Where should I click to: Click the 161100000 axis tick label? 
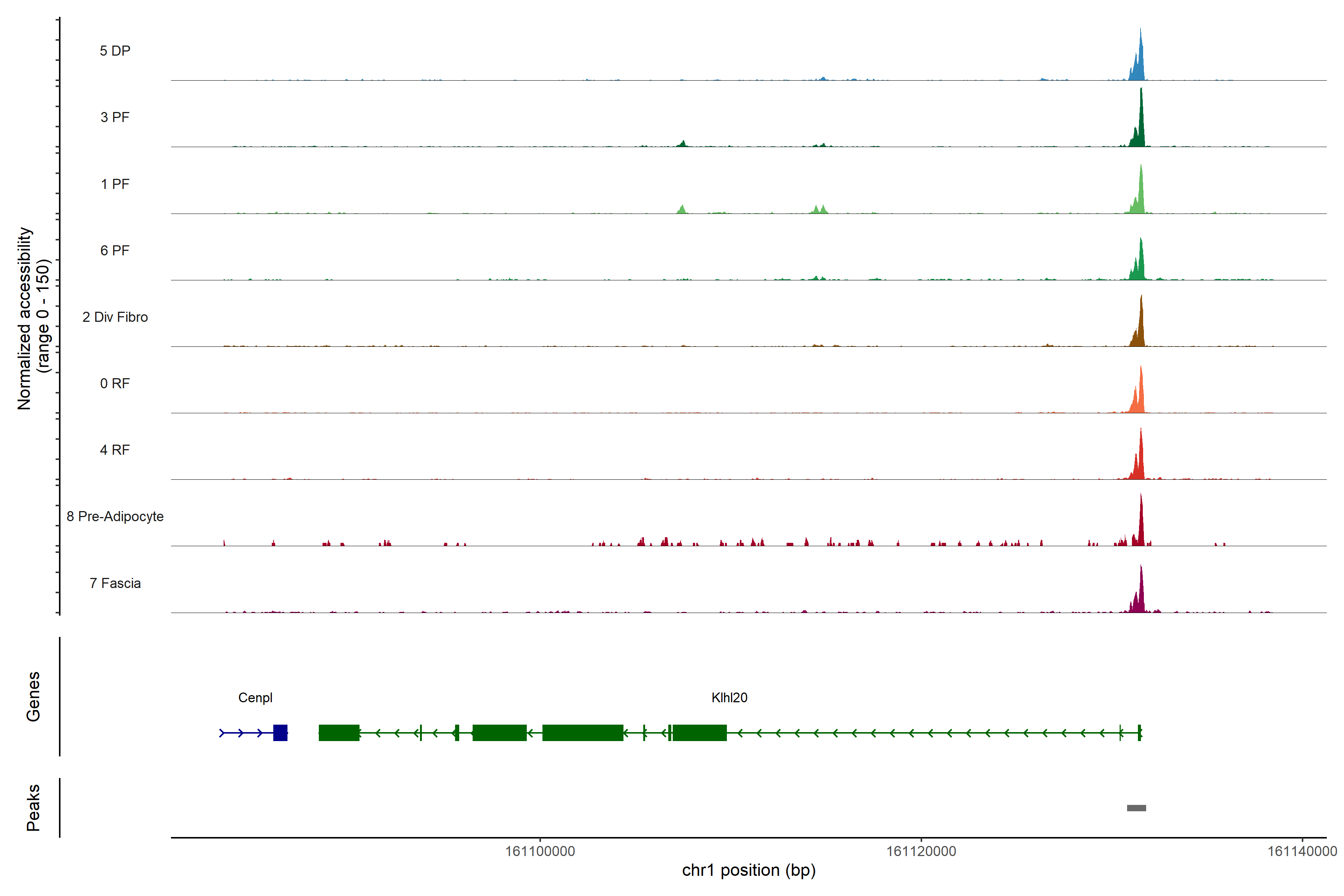point(540,852)
